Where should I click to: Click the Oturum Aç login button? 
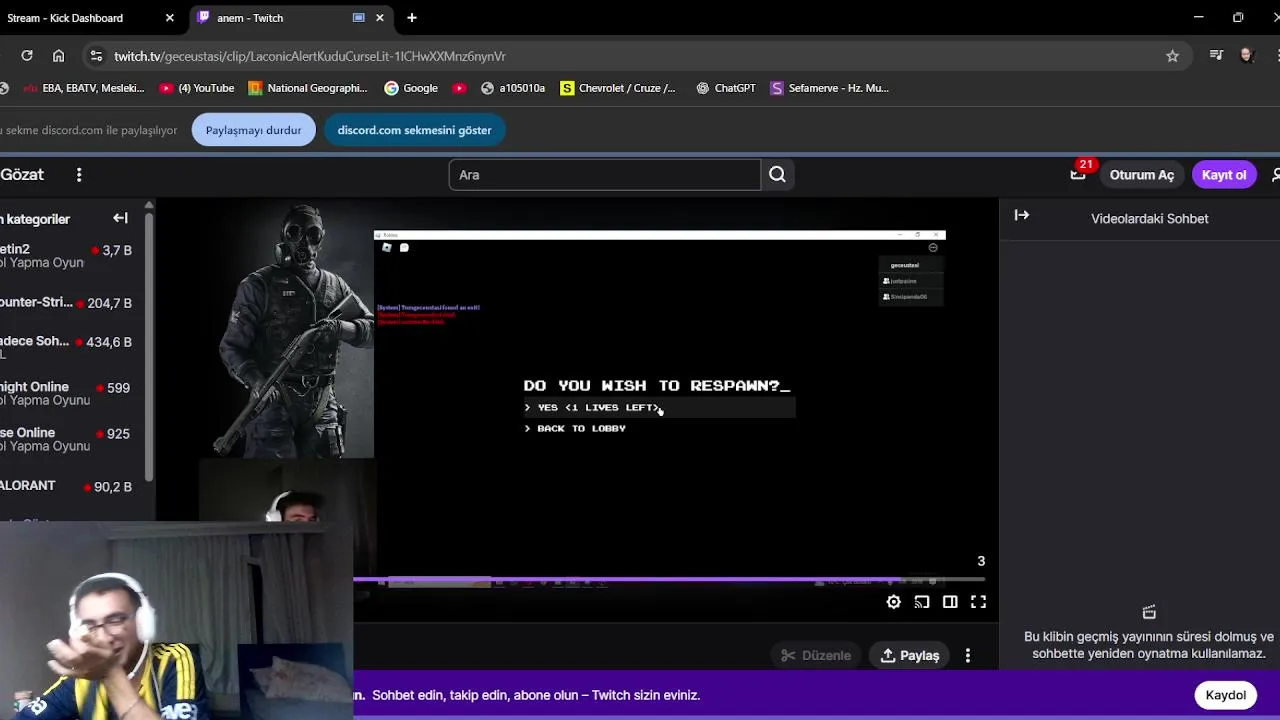pyautogui.click(x=1141, y=175)
